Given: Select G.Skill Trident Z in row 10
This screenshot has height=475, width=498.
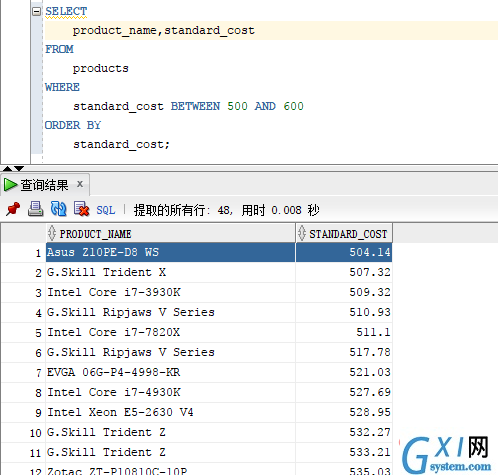Looking at the screenshot, I should pos(170,432).
